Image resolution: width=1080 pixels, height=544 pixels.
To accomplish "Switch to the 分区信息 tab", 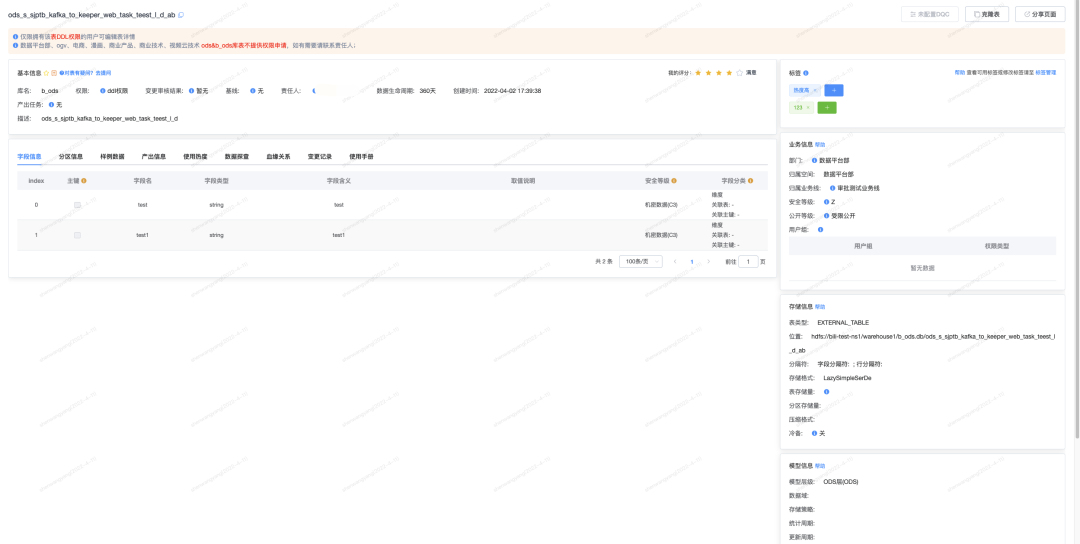I will pyautogui.click(x=71, y=156).
